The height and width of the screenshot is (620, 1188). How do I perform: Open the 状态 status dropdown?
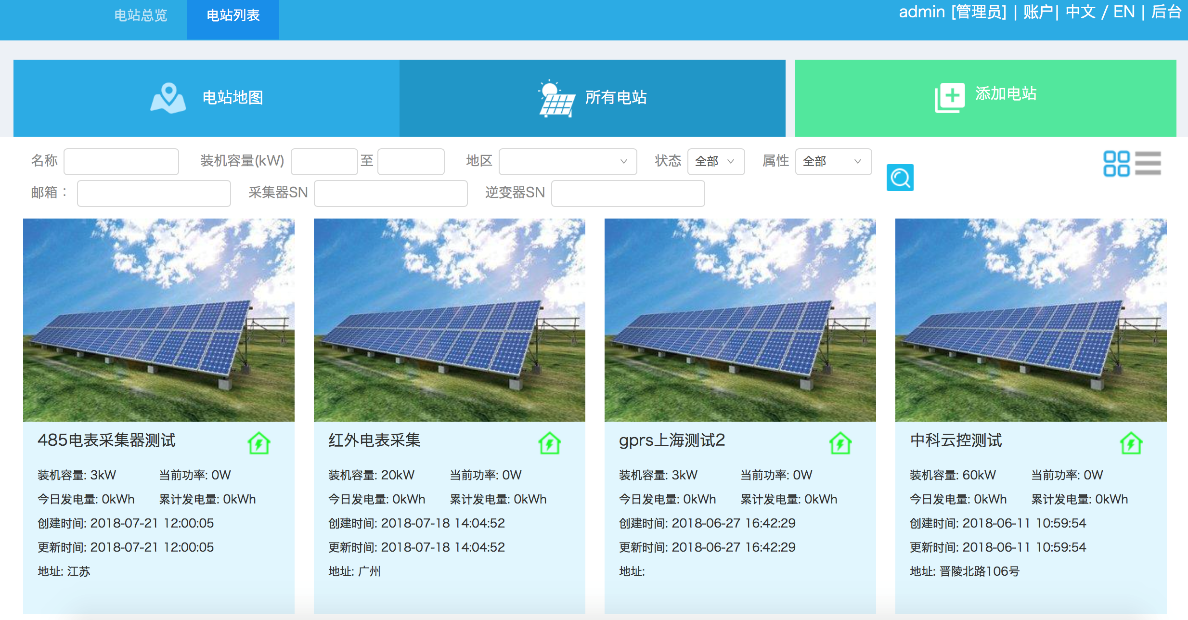(x=715, y=161)
